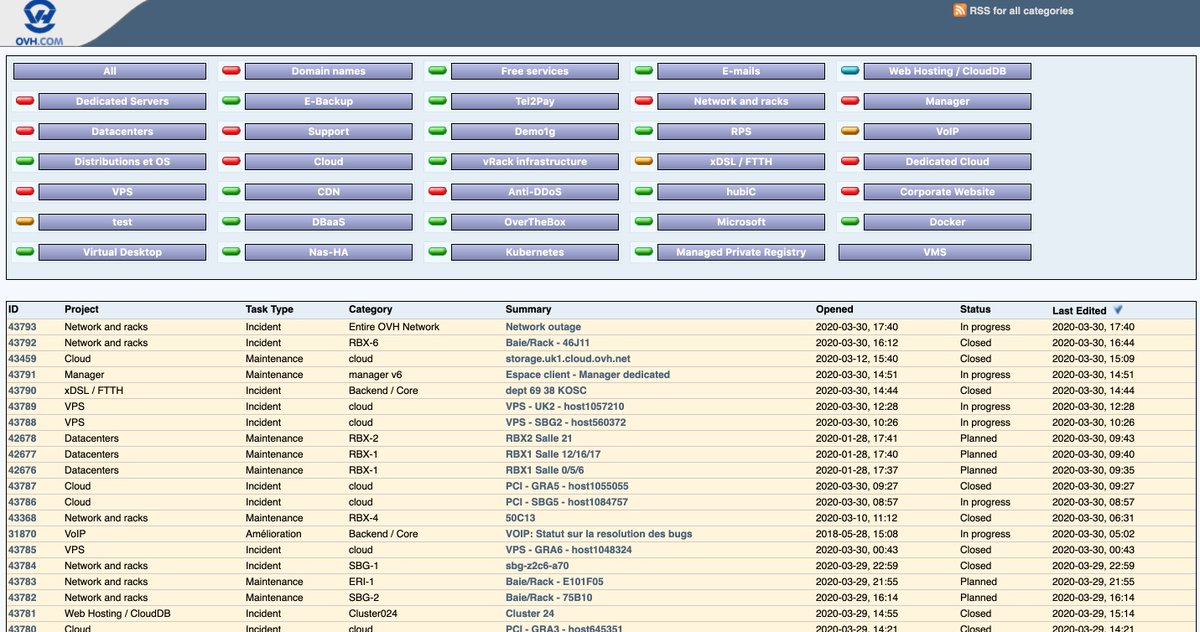Open storage.uk1.cloud.ovh.net task link

point(568,358)
